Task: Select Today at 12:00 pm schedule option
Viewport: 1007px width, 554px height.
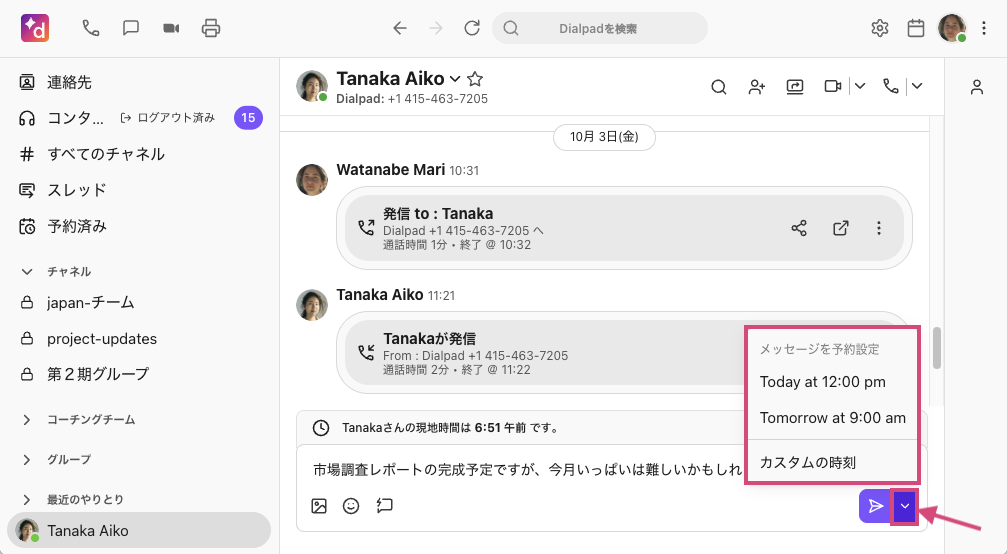Action: tap(822, 382)
